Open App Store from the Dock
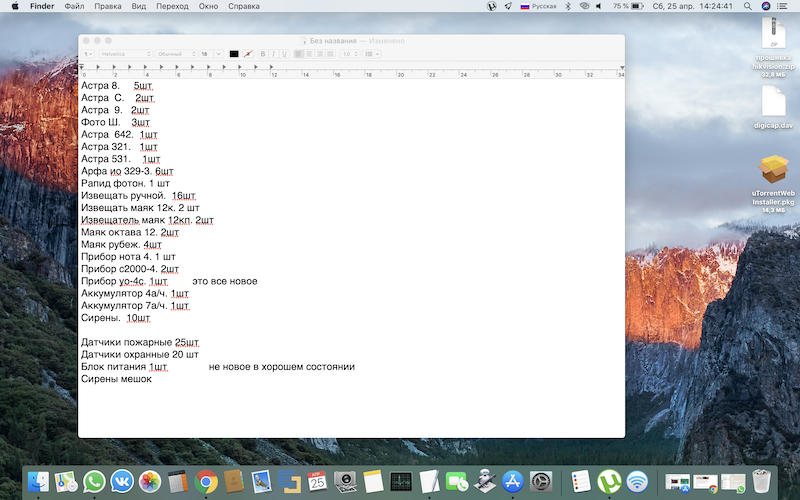This screenshot has width=800, height=500. coord(513,482)
